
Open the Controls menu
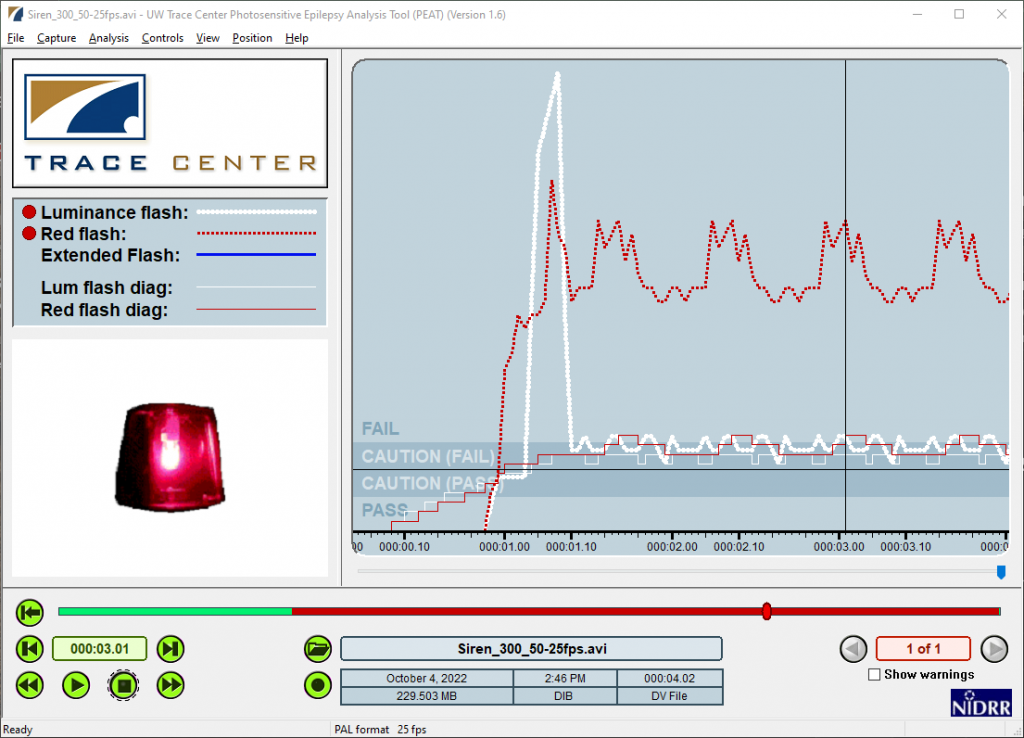(162, 38)
